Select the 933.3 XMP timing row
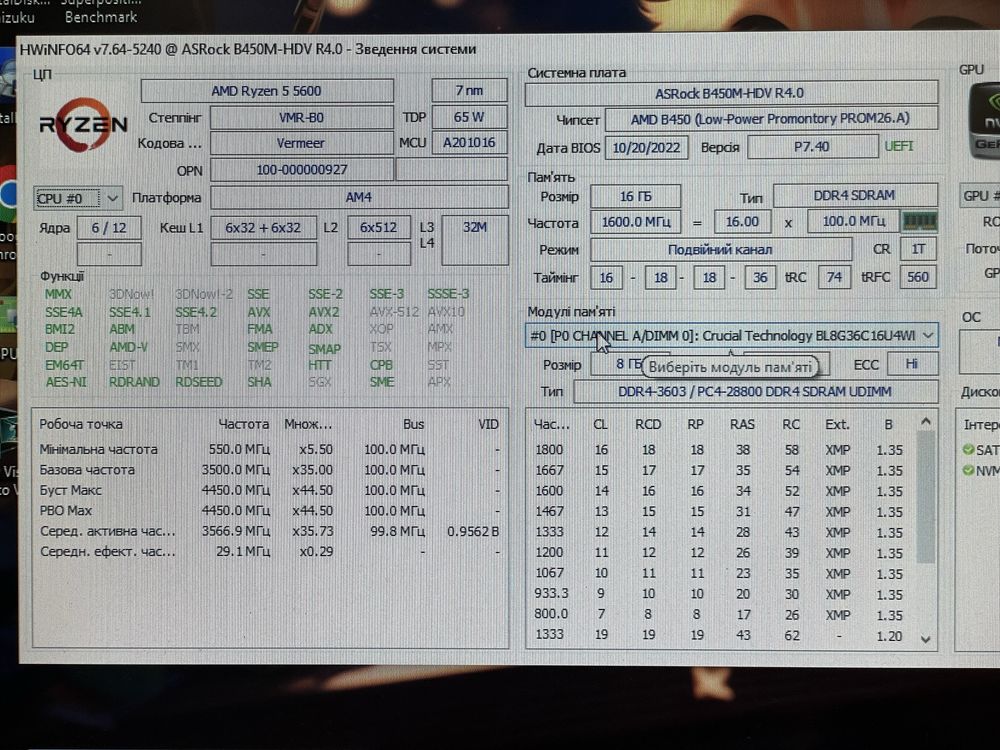The width and height of the screenshot is (1000, 750). click(x=721, y=594)
